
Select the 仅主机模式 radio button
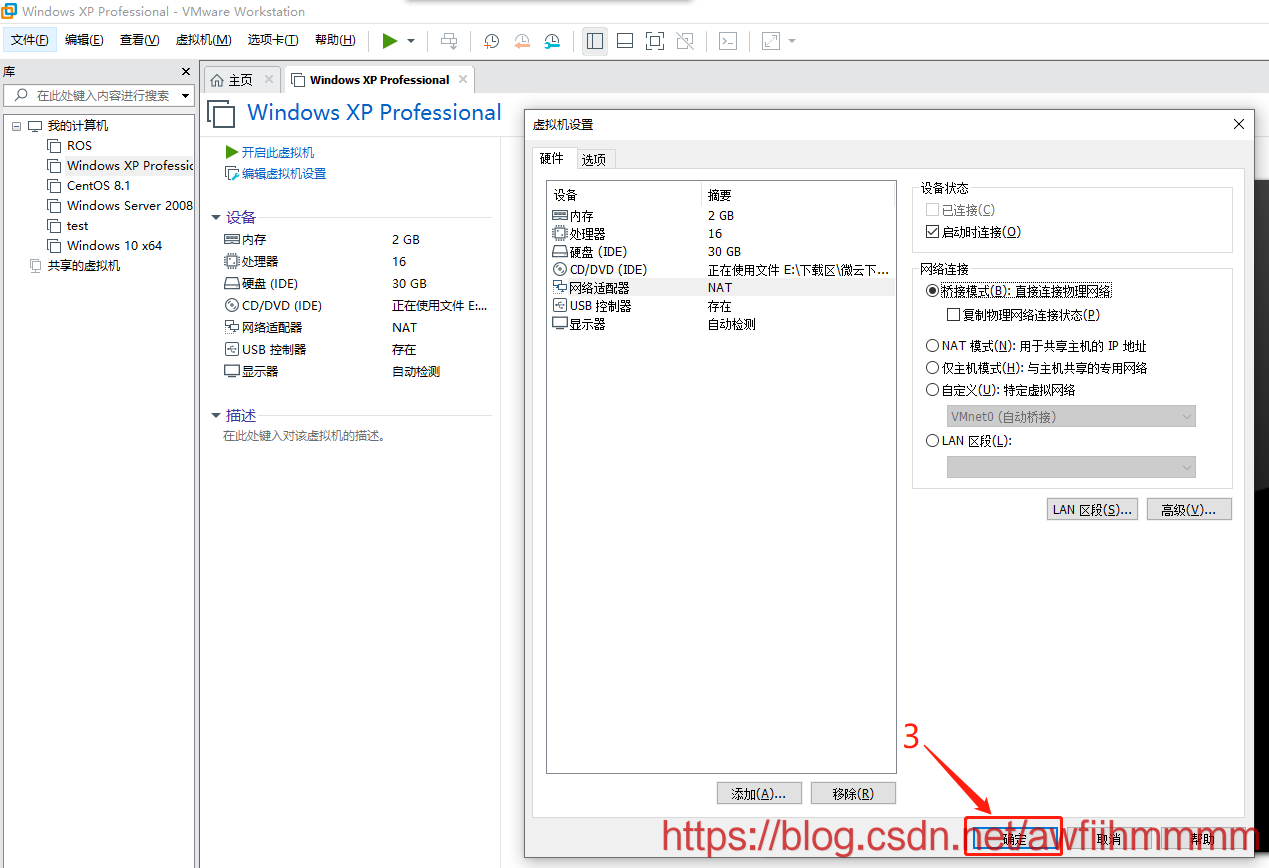point(933,368)
